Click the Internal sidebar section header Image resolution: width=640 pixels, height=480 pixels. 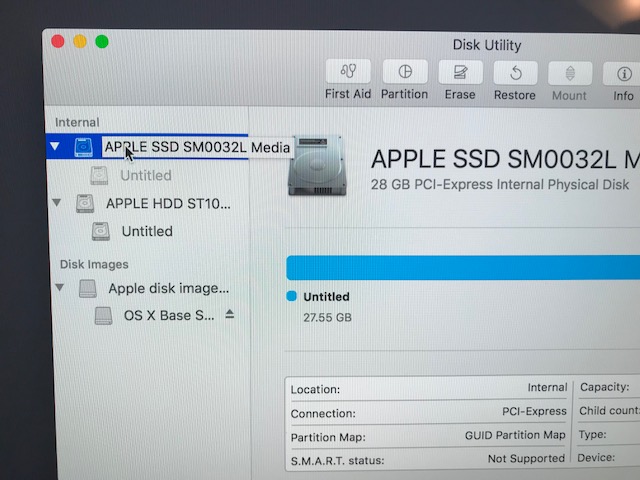point(77,122)
